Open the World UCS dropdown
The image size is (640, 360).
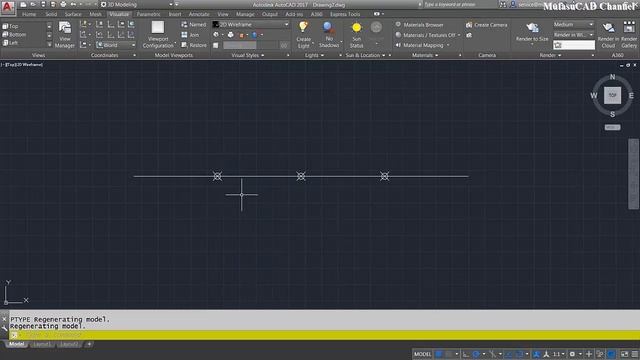(116, 45)
